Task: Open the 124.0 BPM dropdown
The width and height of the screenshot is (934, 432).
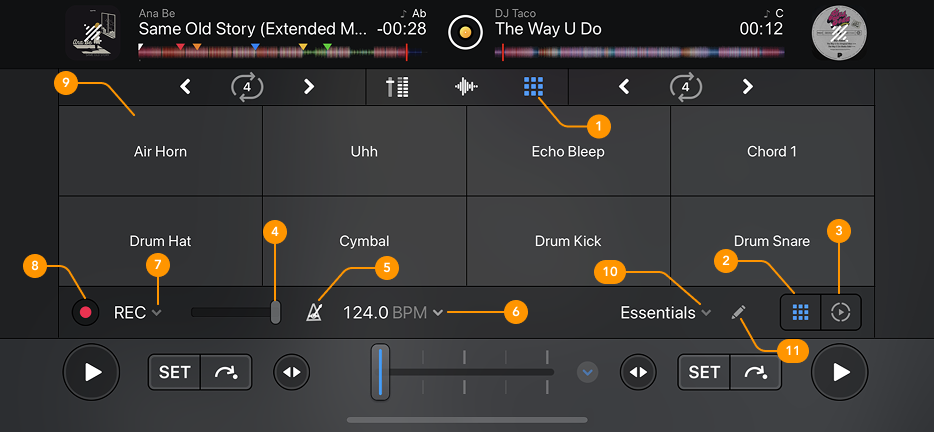Action: click(393, 313)
